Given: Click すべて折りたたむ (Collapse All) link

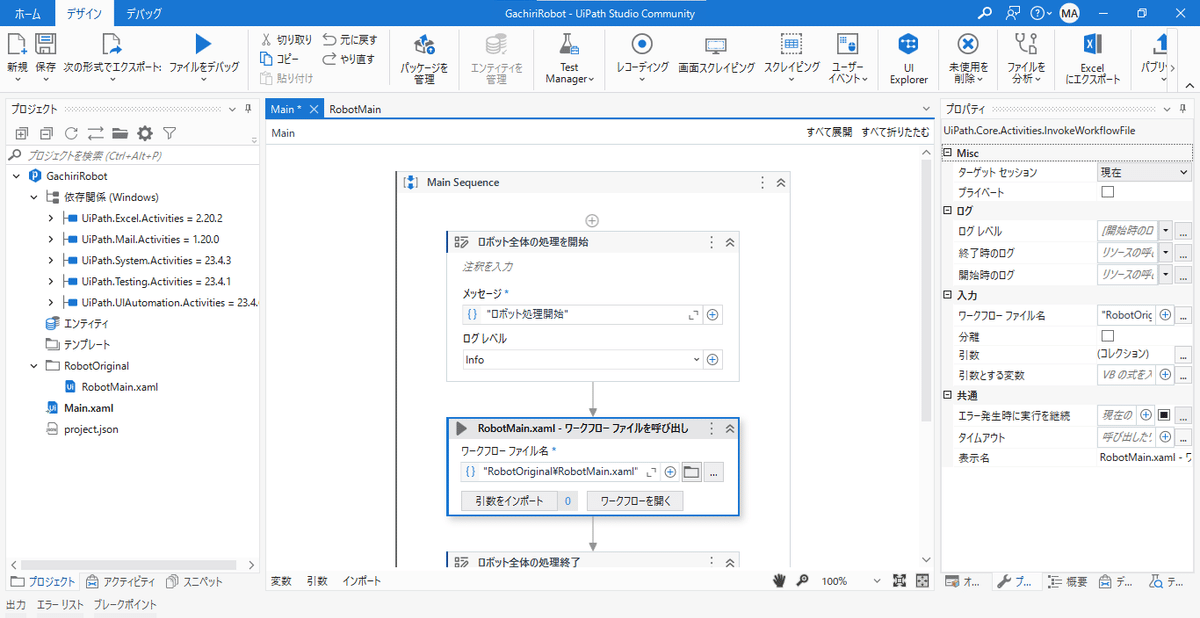Looking at the screenshot, I should click(x=896, y=133).
